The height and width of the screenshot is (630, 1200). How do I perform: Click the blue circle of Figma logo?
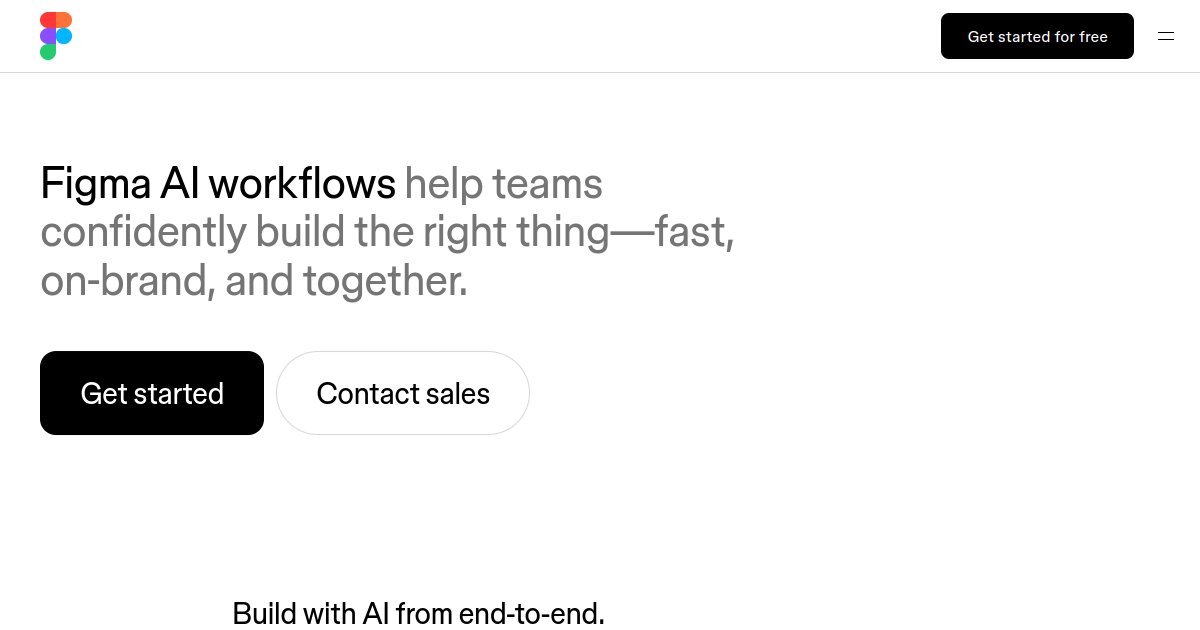click(x=64, y=36)
